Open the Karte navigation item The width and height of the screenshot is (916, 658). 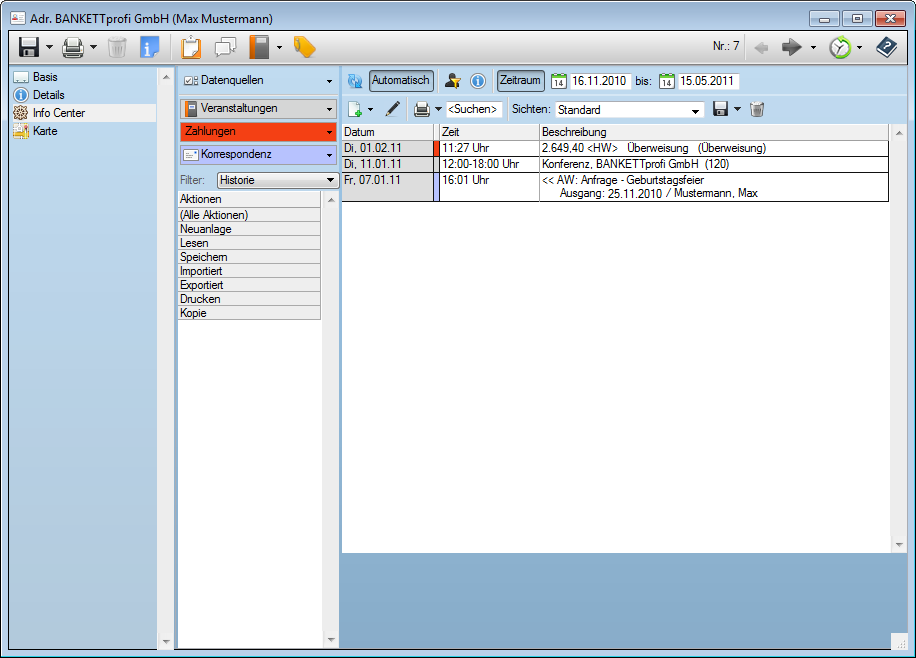click(x=45, y=131)
